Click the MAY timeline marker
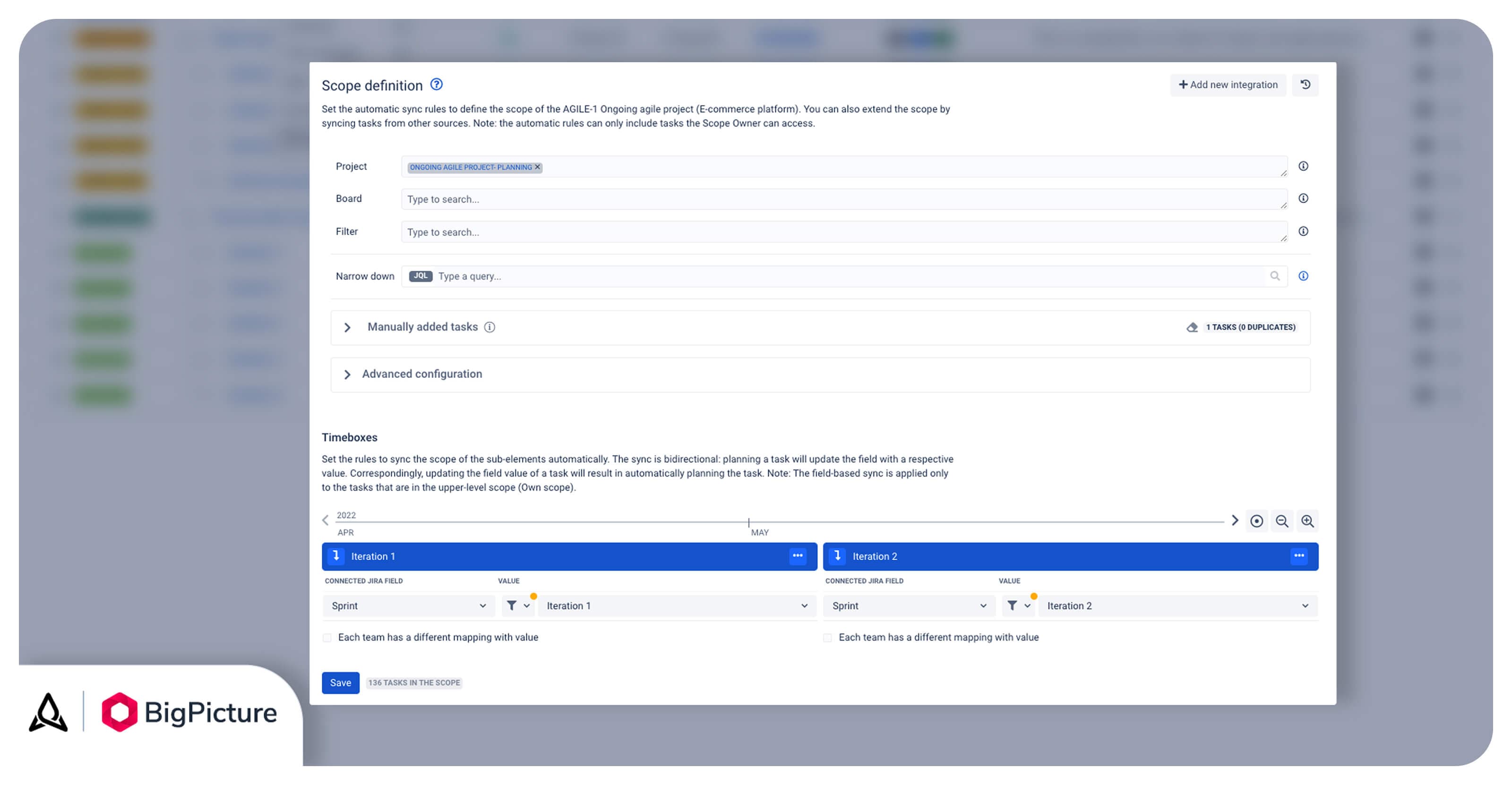The image size is (1512, 785). tap(759, 533)
